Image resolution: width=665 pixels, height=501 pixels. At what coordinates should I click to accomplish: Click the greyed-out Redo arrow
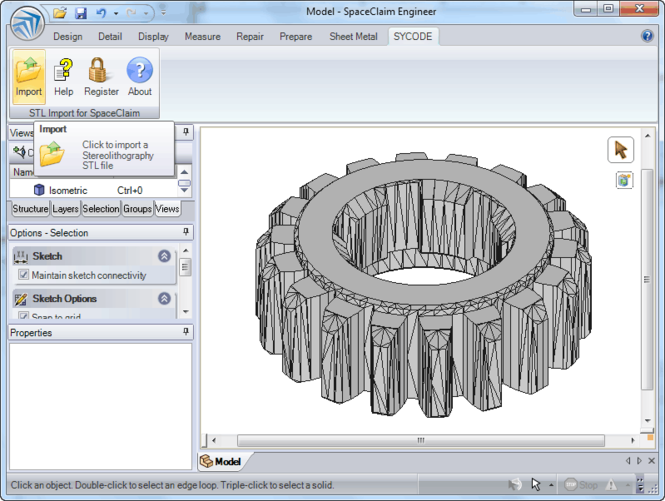(x=131, y=13)
